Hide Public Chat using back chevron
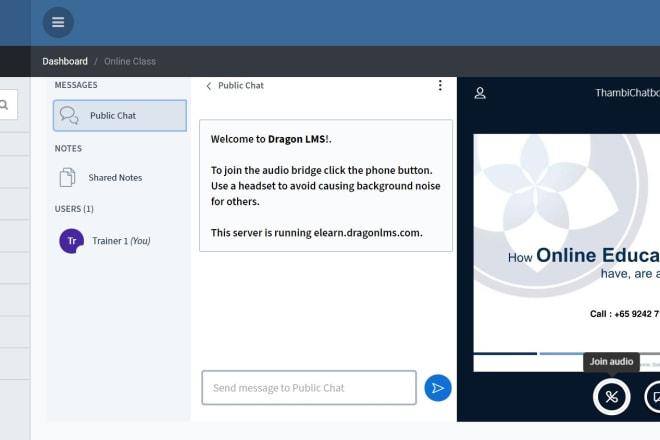 (209, 86)
